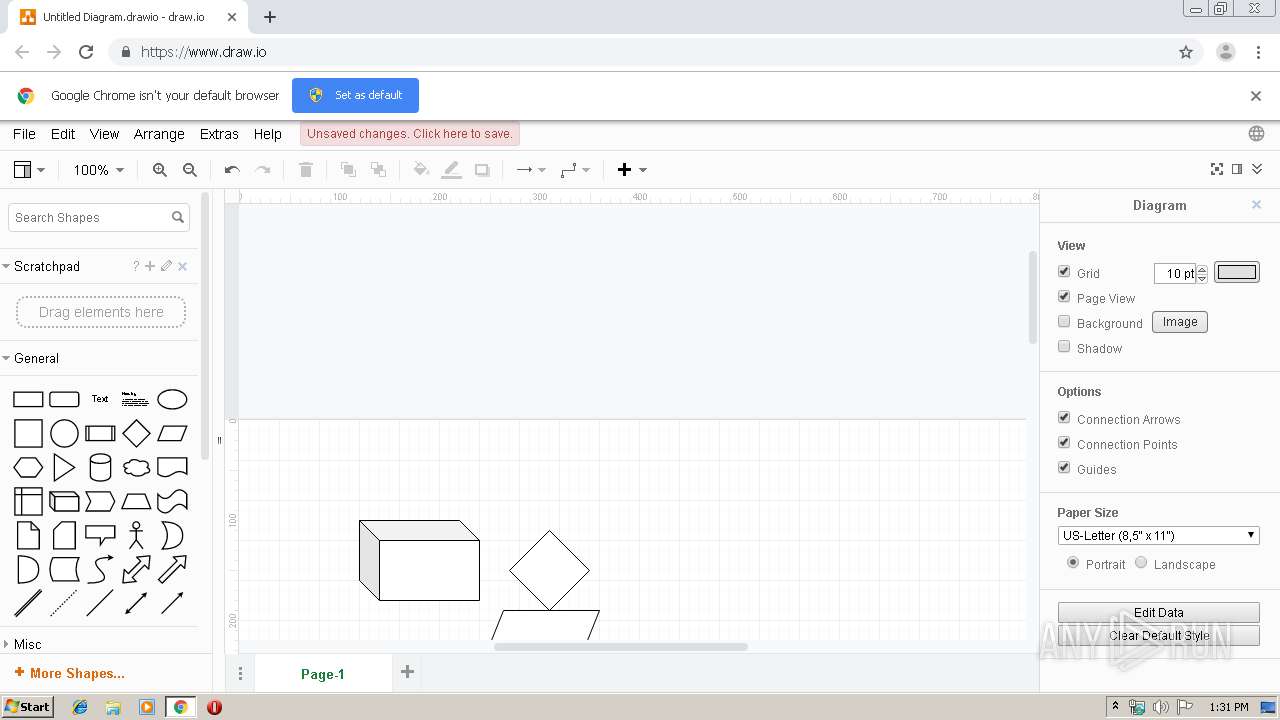Select the Hexagon shape in General
Screen dimensions: 1280x720
(28, 468)
